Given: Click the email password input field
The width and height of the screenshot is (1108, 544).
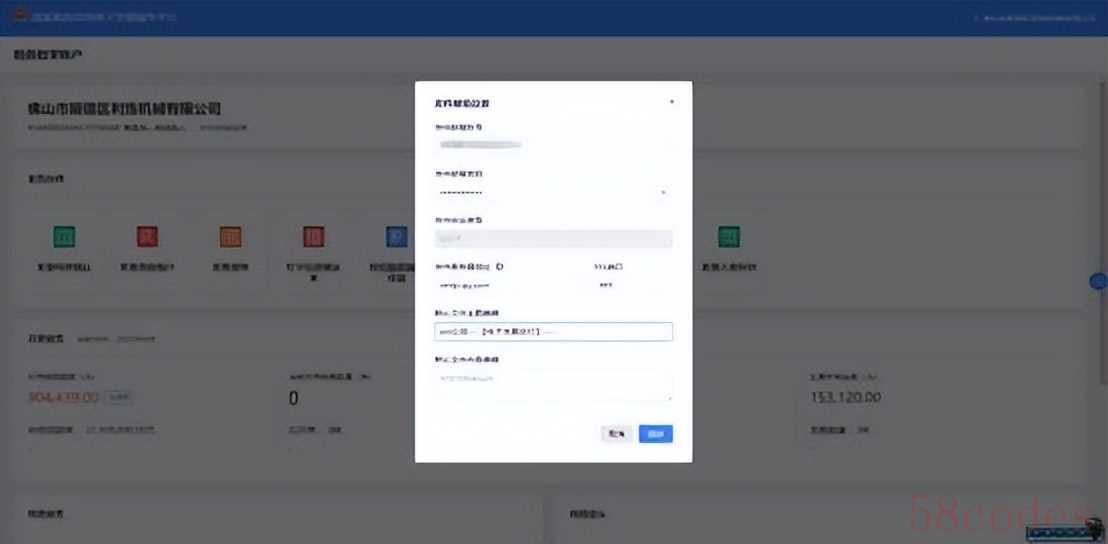Looking at the screenshot, I should [545, 192].
